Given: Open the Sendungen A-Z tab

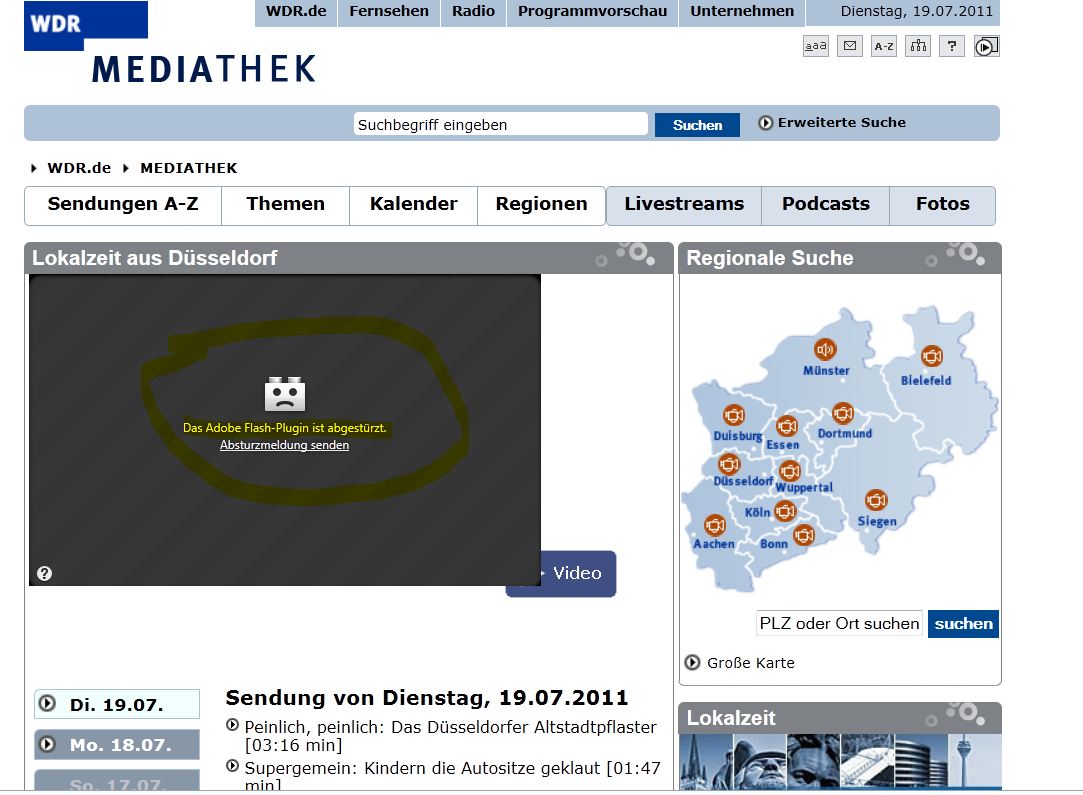Looking at the screenshot, I should click(x=123, y=205).
